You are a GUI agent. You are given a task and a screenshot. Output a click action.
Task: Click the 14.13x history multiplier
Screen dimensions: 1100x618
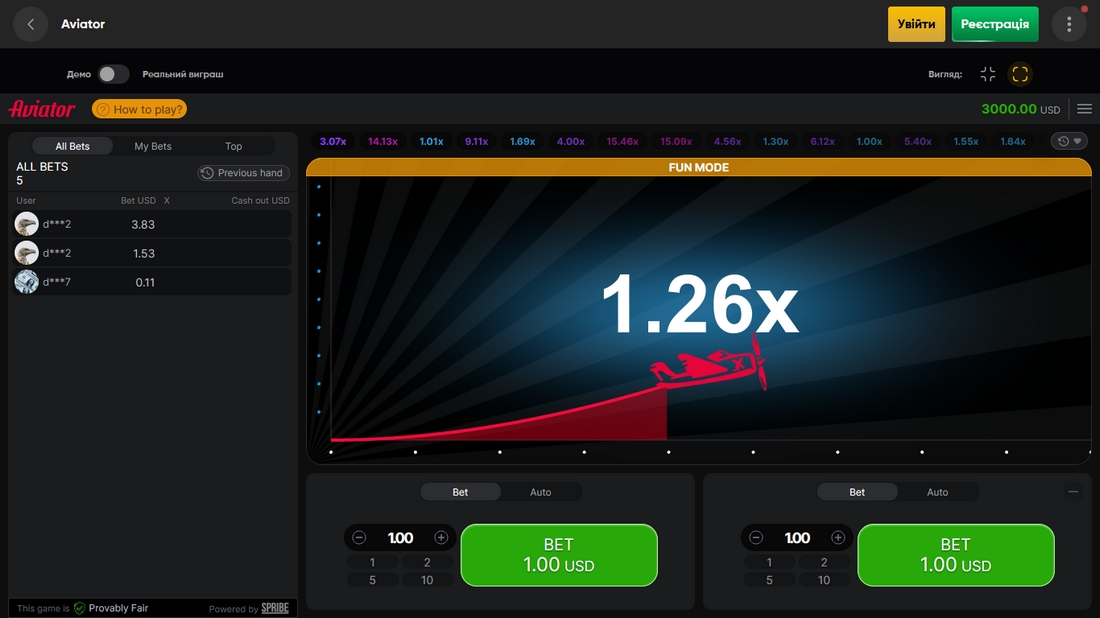382,141
